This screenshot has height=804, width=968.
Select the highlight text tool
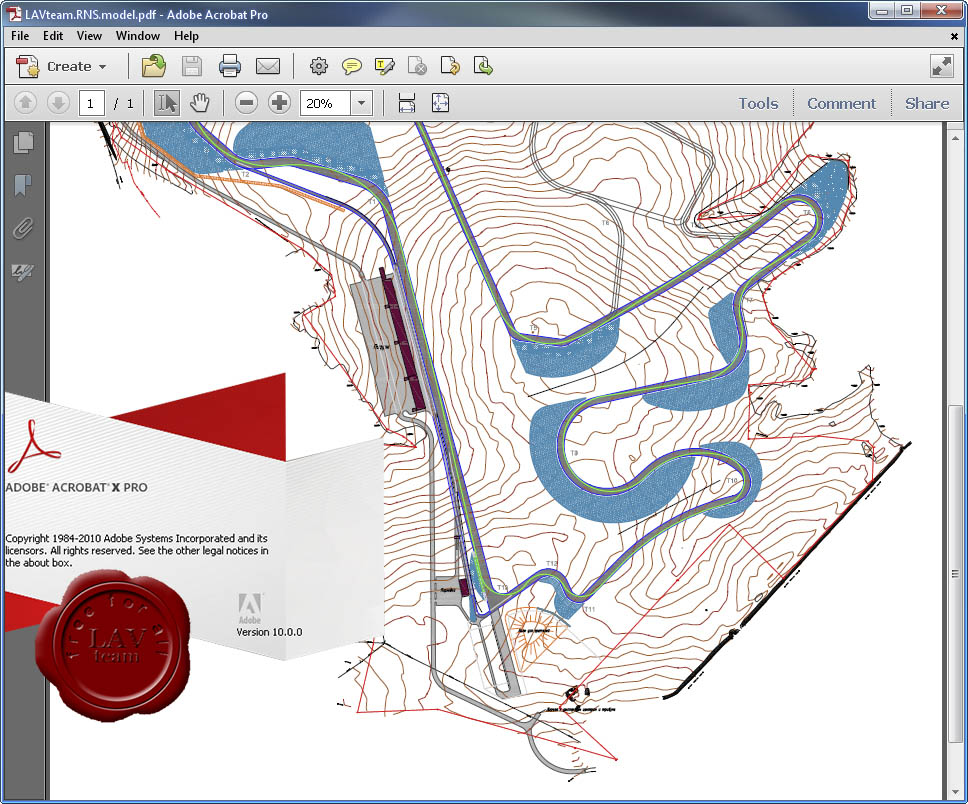pos(385,66)
